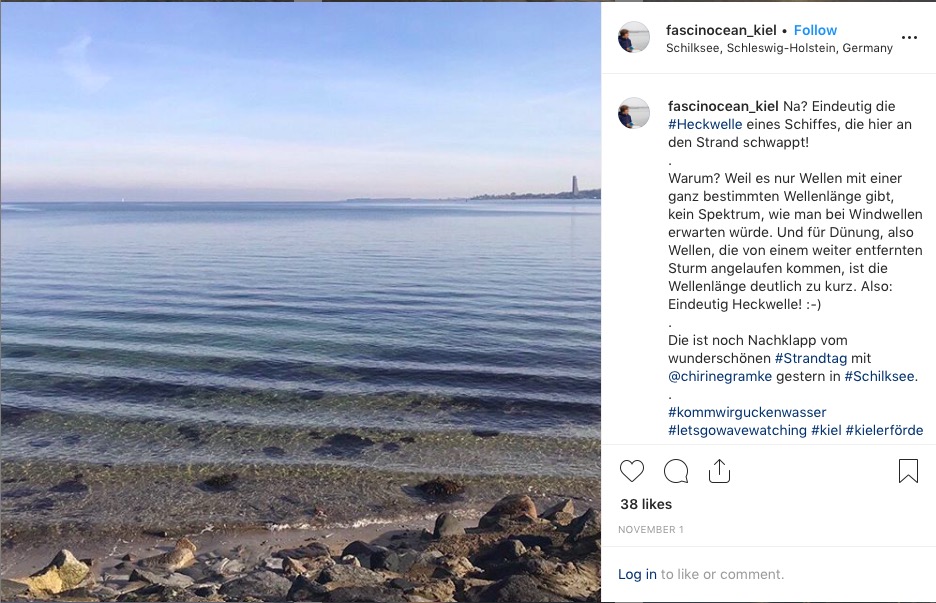Image resolution: width=936 pixels, height=603 pixels.
Task: Open the #kielerförde hashtag
Action: (884, 430)
